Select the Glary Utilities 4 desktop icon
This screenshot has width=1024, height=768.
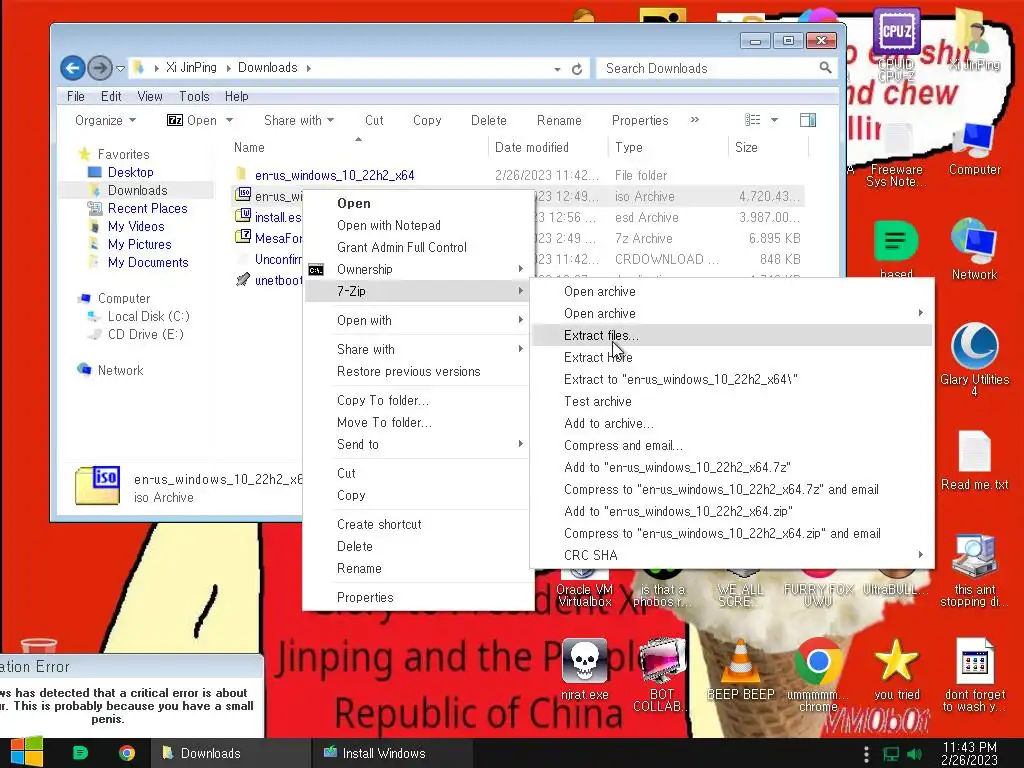974,359
